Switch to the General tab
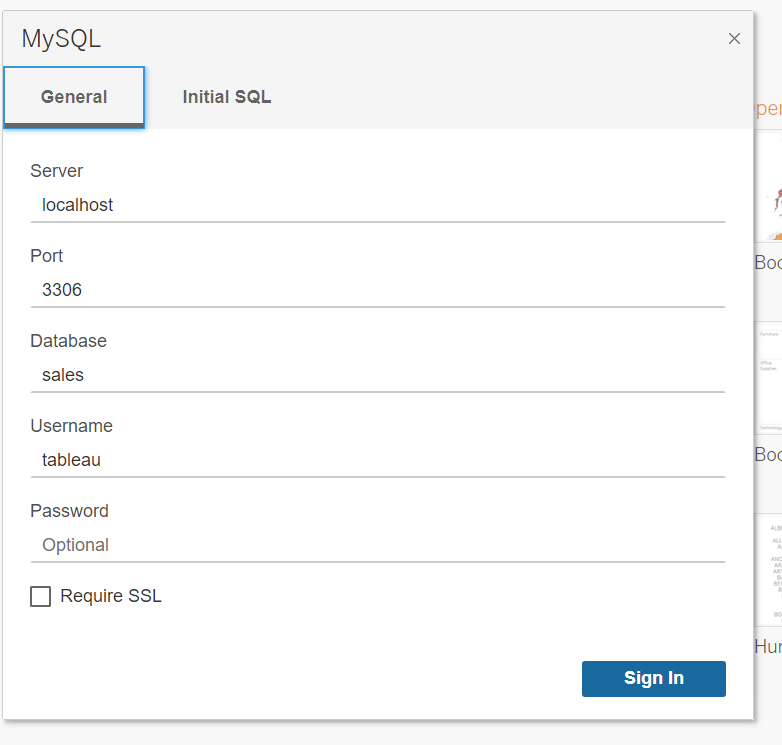The image size is (782, 745). coord(74,97)
